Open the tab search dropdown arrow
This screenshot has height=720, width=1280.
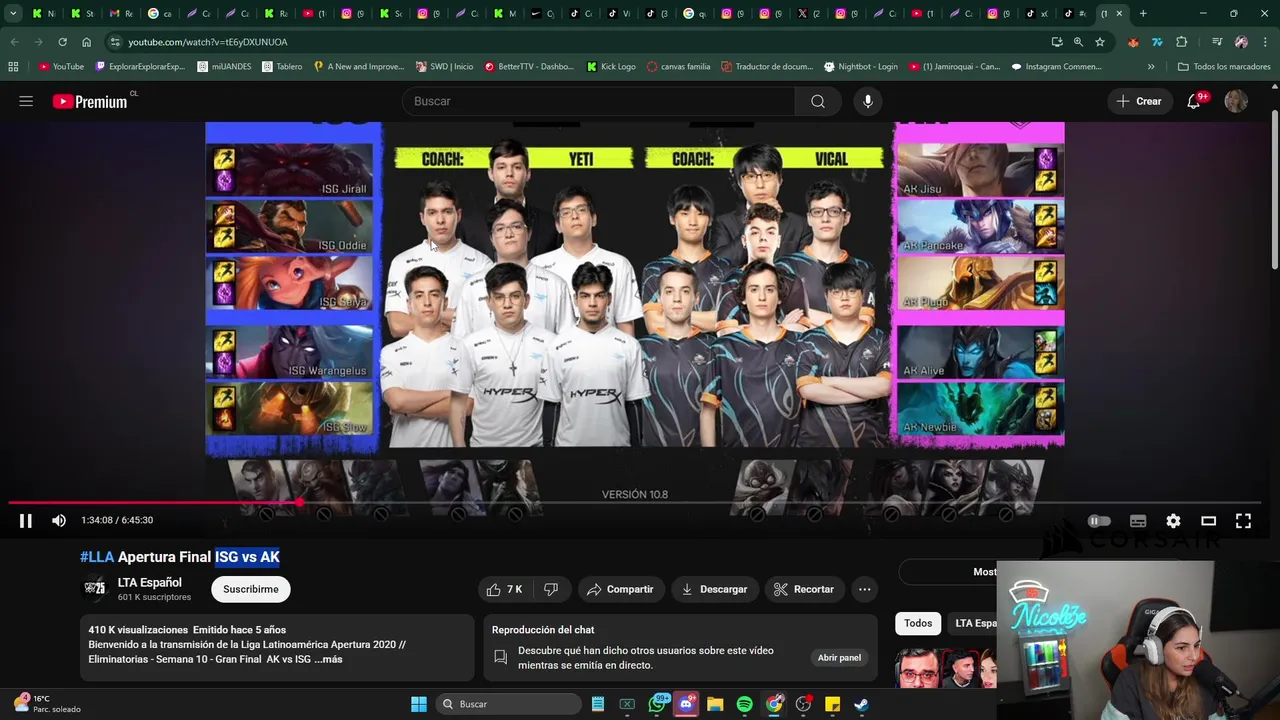click(x=13, y=14)
